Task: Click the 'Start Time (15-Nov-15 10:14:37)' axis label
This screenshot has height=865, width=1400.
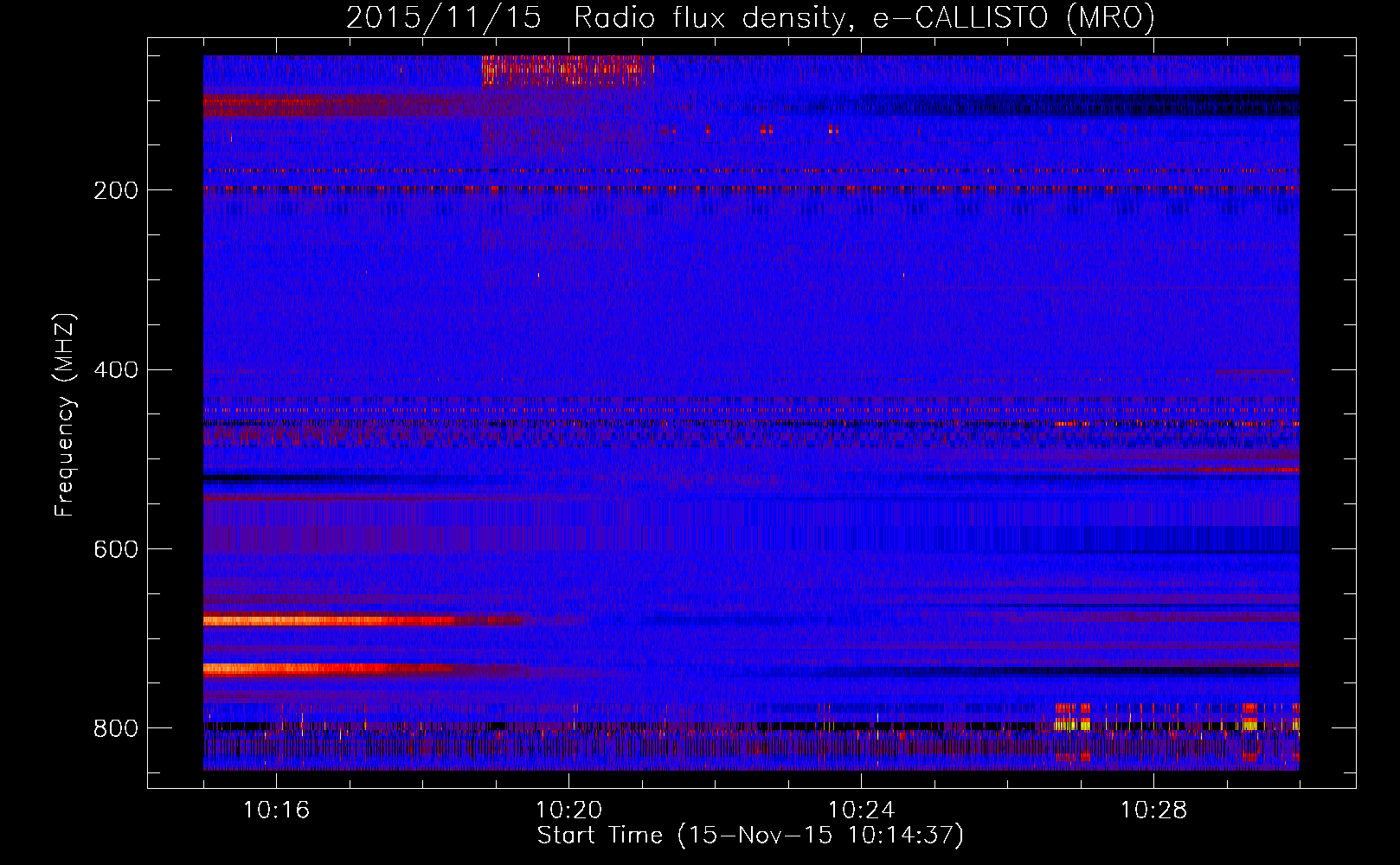Action: [750, 836]
